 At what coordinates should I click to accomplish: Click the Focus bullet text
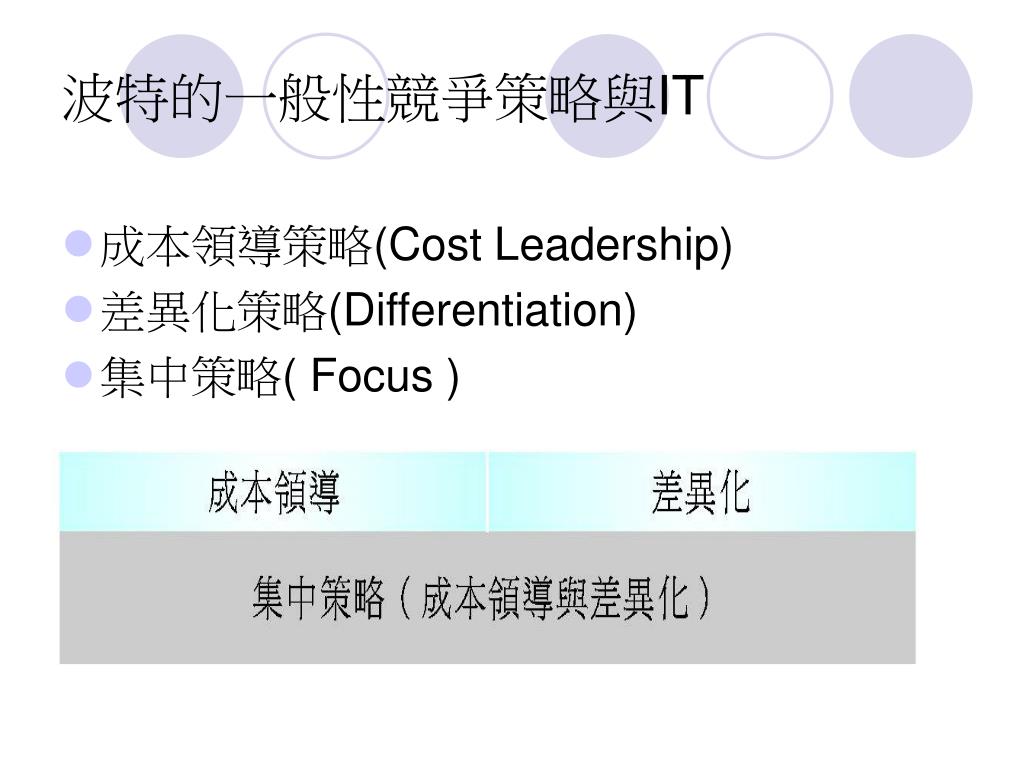pos(280,377)
